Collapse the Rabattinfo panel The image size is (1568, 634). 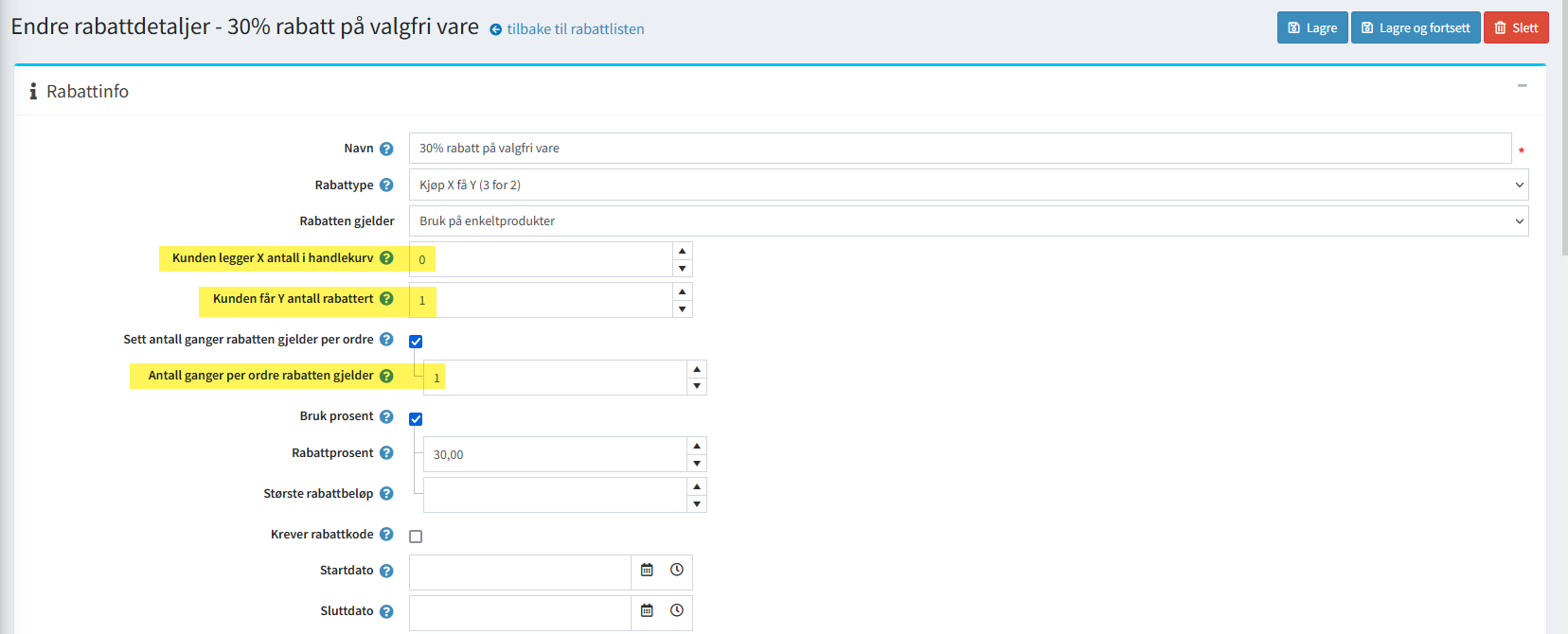tap(1523, 86)
